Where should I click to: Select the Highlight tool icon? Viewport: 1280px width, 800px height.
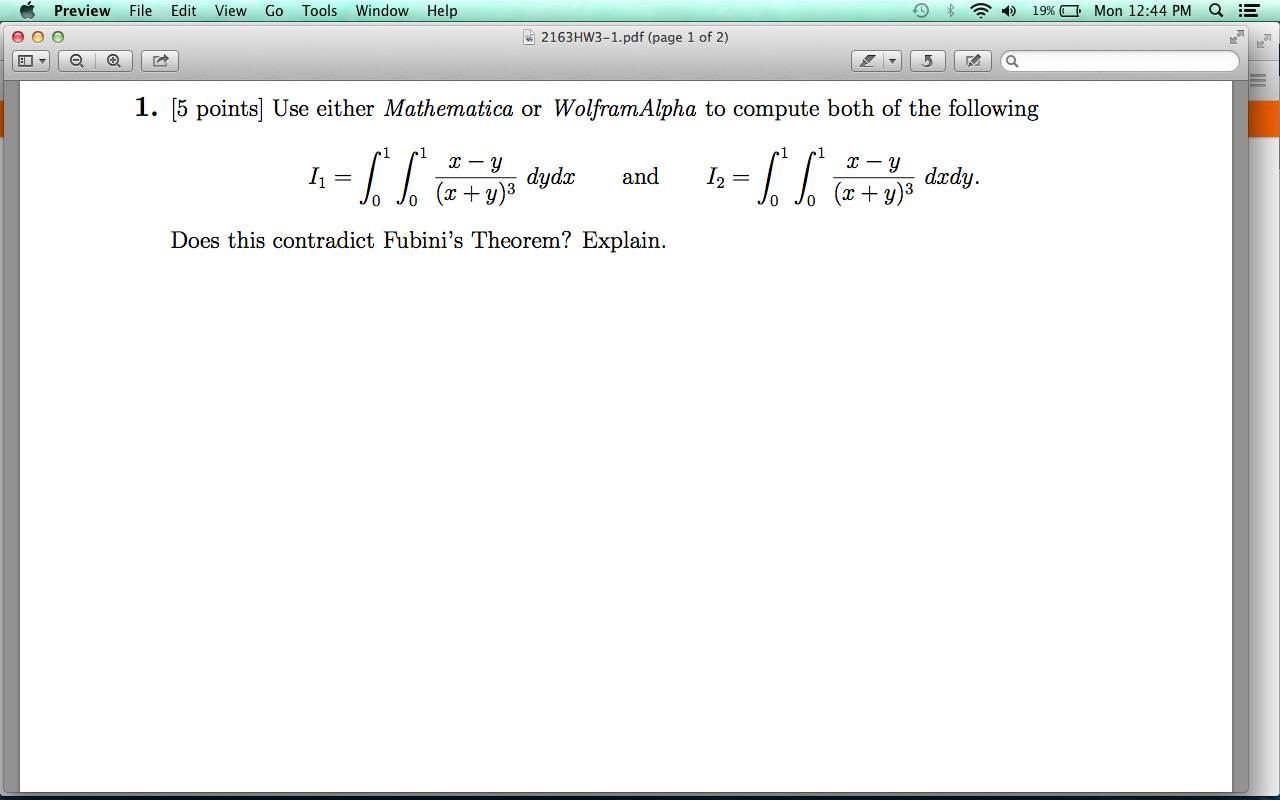pyautogui.click(x=868, y=60)
